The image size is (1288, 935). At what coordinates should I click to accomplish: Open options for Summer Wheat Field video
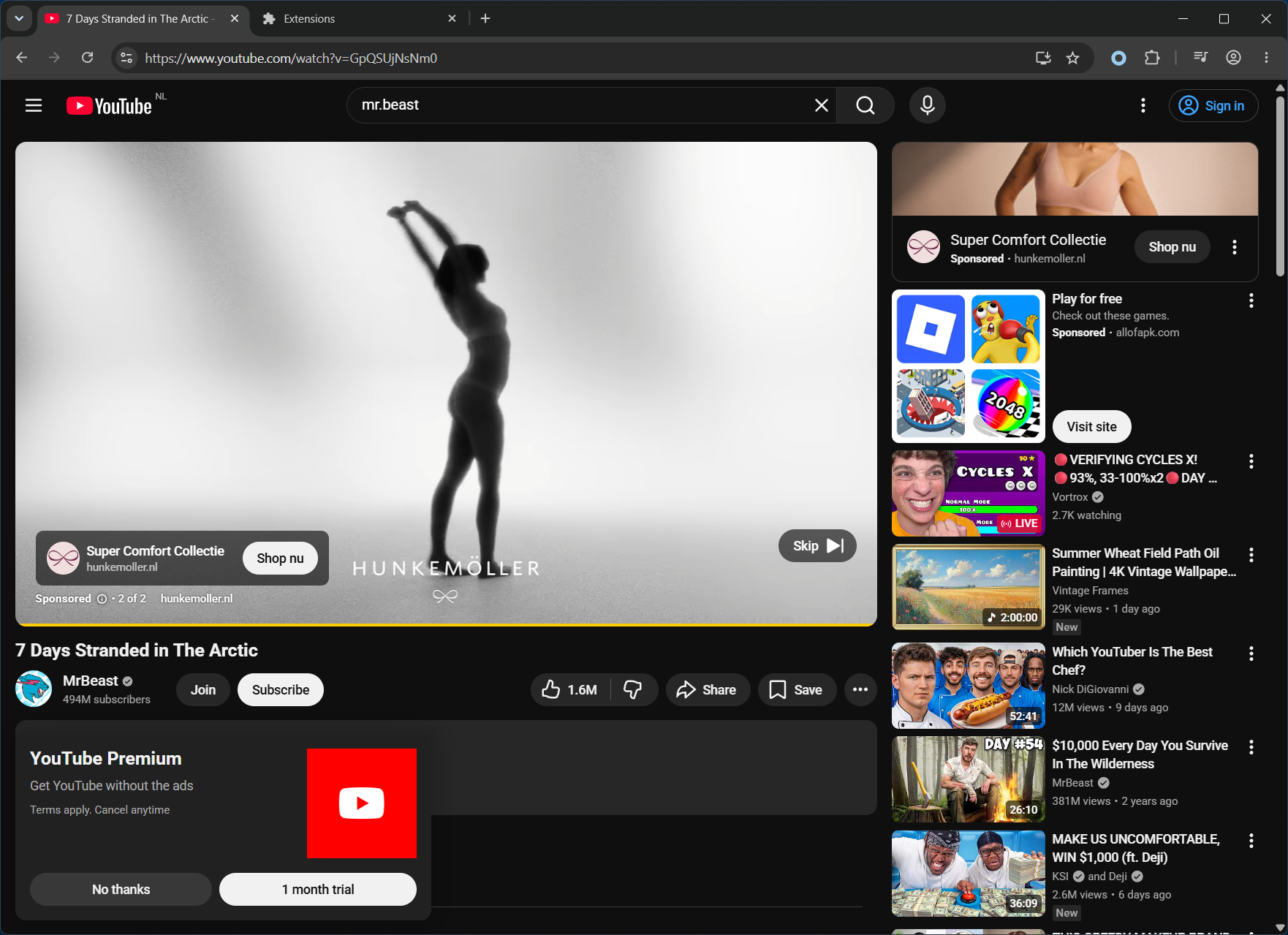pyautogui.click(x=1251, y=555)
